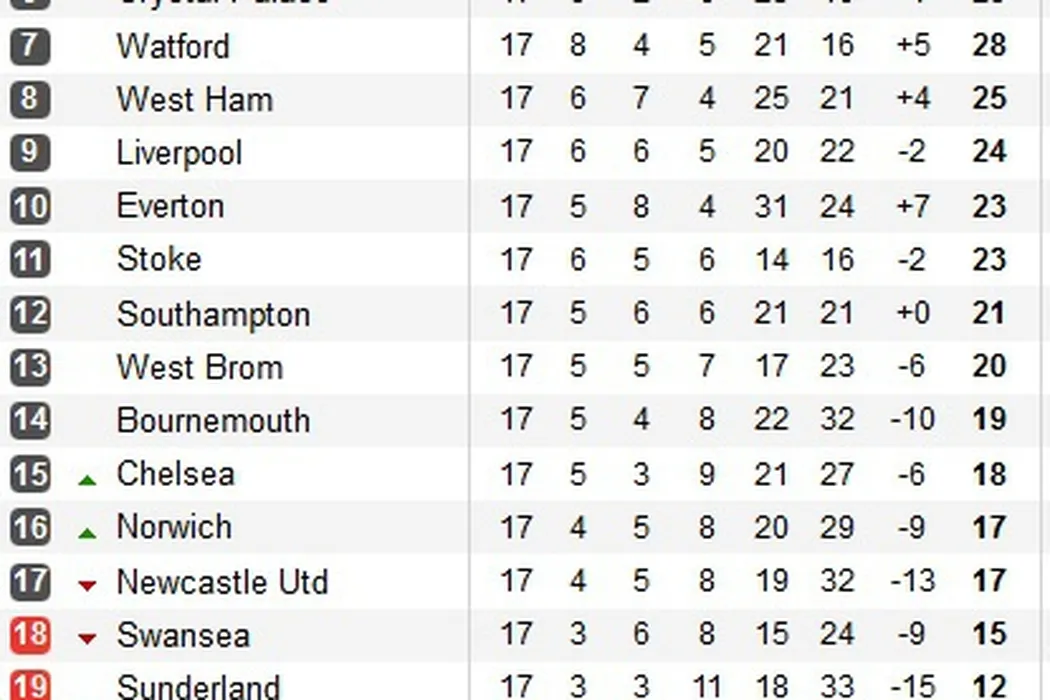Click the position 10 badge beside Everton
The height and width of the screenshot is (700, 1050).
pos(29,207)
